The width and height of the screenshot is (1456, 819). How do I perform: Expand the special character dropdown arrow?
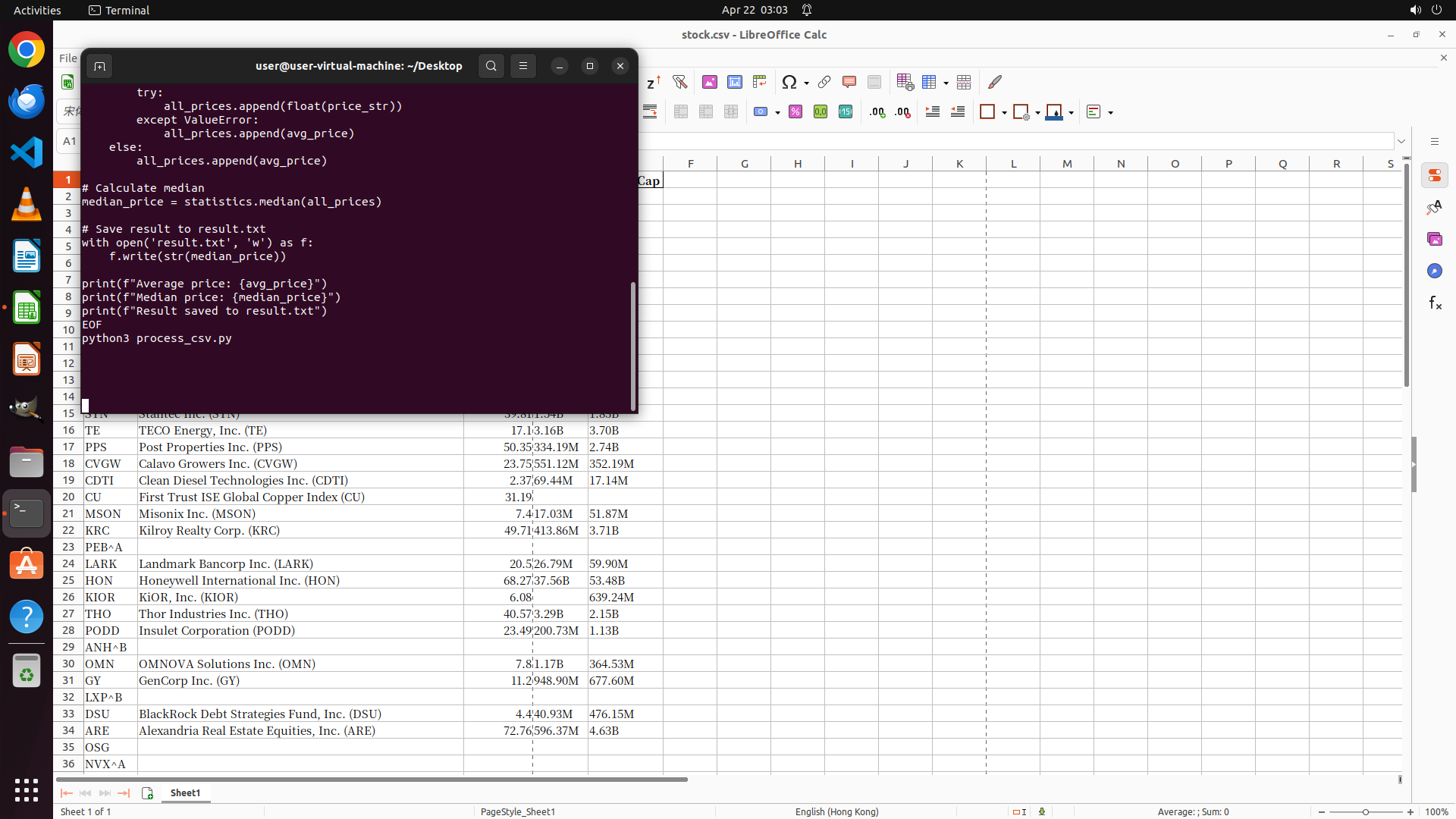tap(806, 83)
